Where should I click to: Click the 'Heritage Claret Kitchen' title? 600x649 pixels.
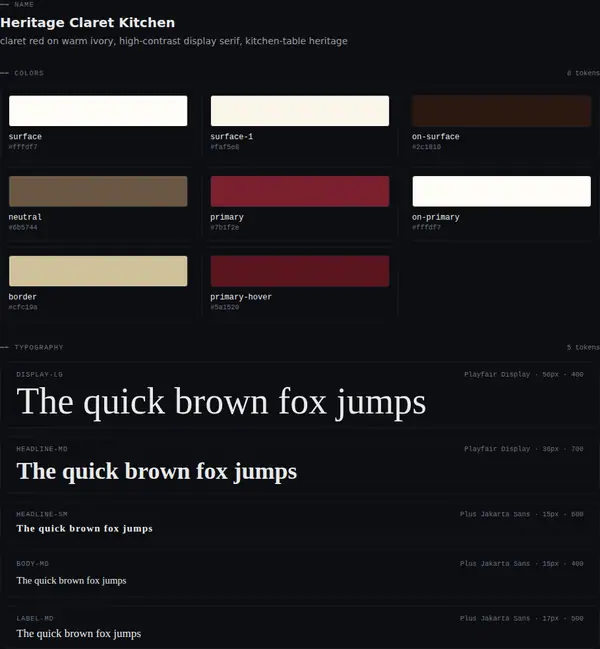point(88,22)
